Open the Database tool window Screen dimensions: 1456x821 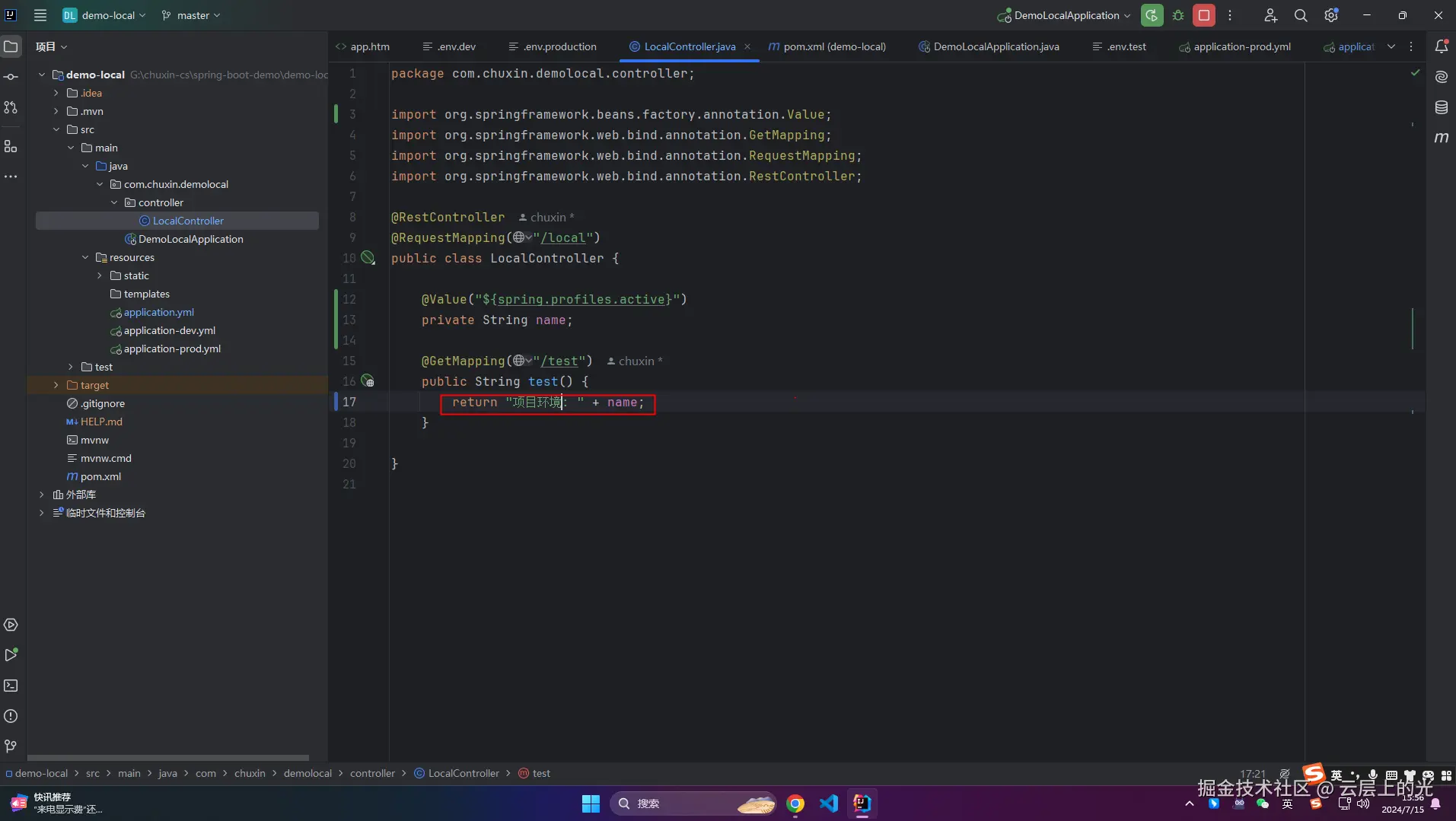1442,107
